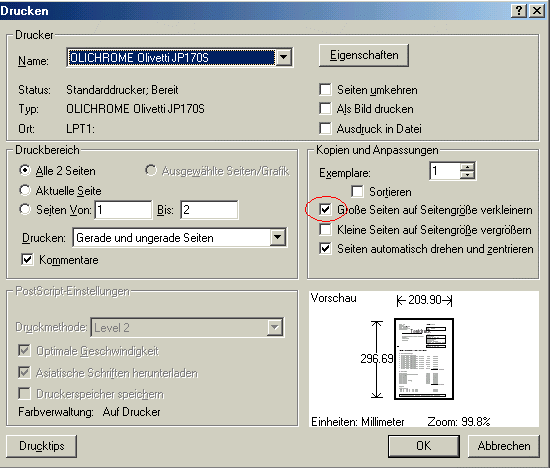Click the Bis end page field
550x468 pixels.
(x=209, y=210)
